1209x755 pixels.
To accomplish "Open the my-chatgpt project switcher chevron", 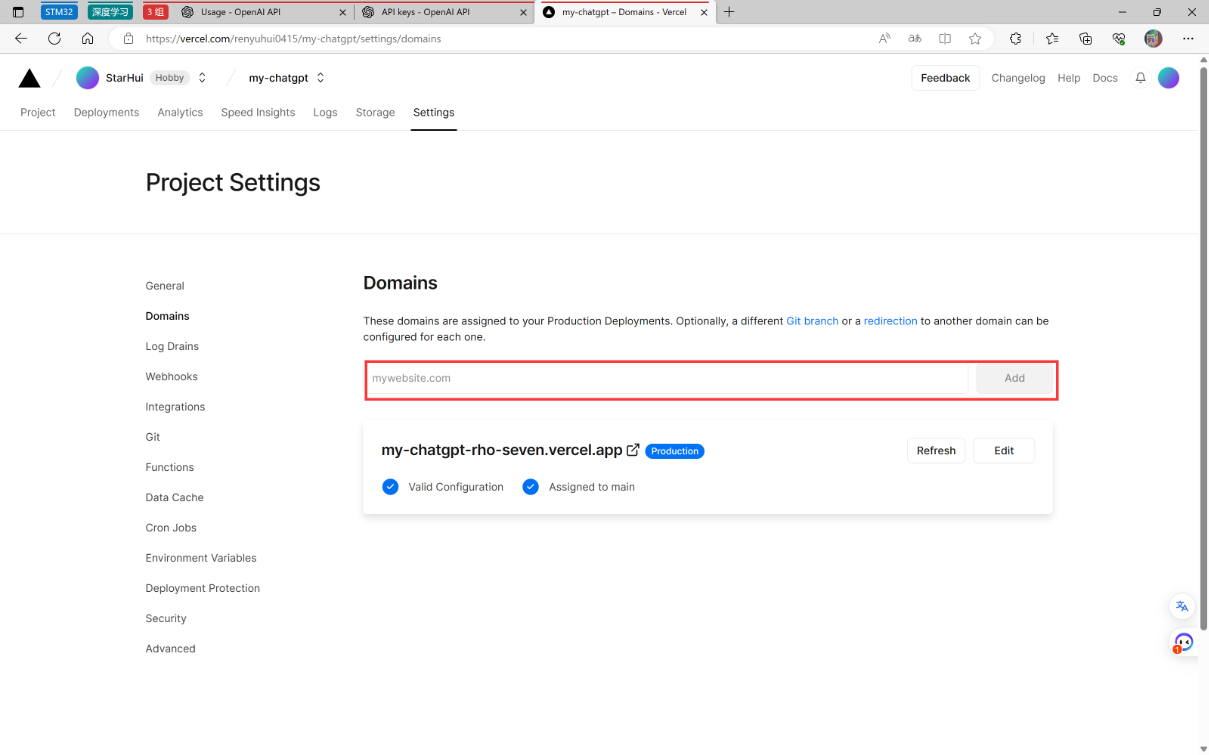I will click(321, 78).
